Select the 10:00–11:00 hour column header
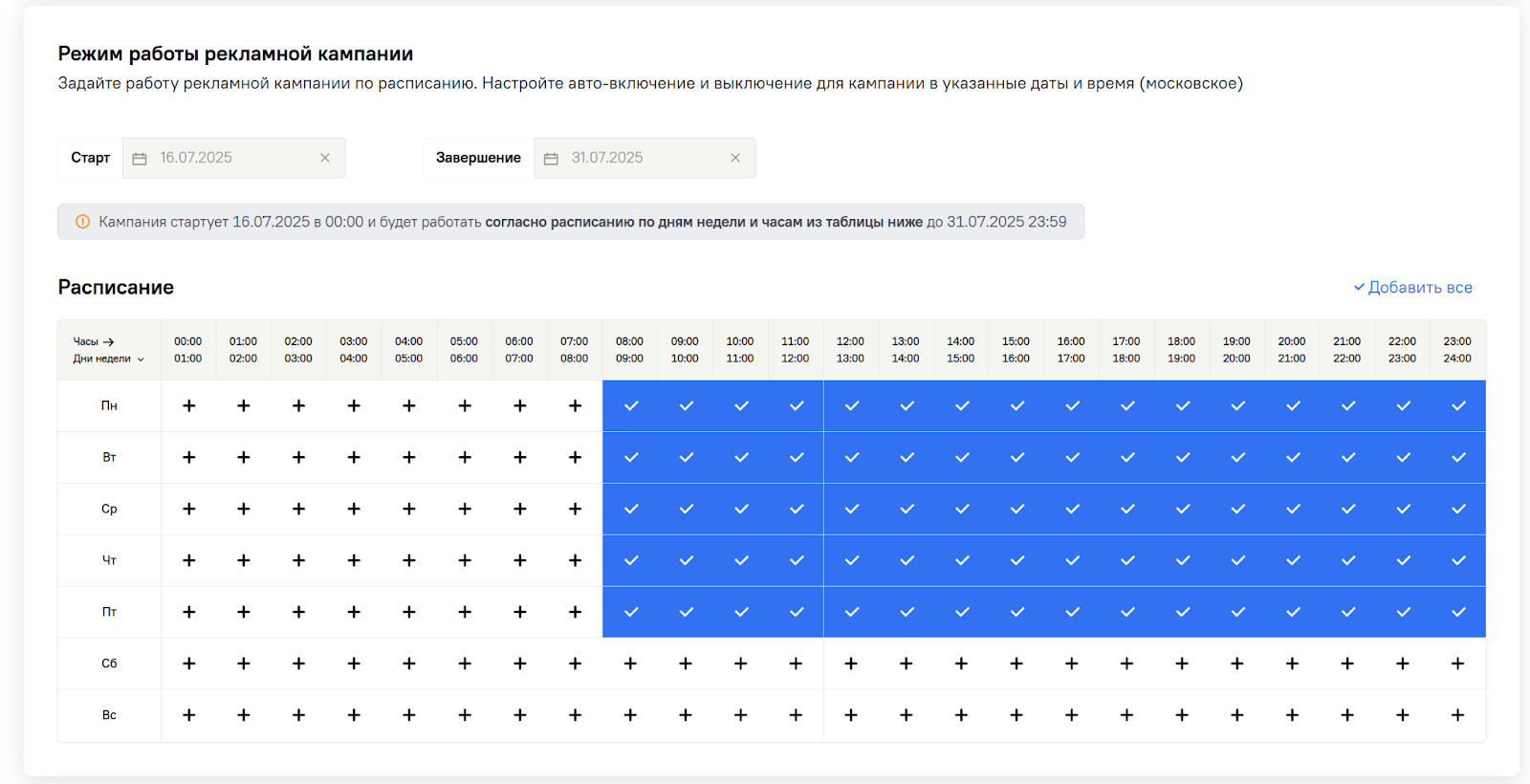Viewport: 1530px width, 784px height. [x=740, y=350]
